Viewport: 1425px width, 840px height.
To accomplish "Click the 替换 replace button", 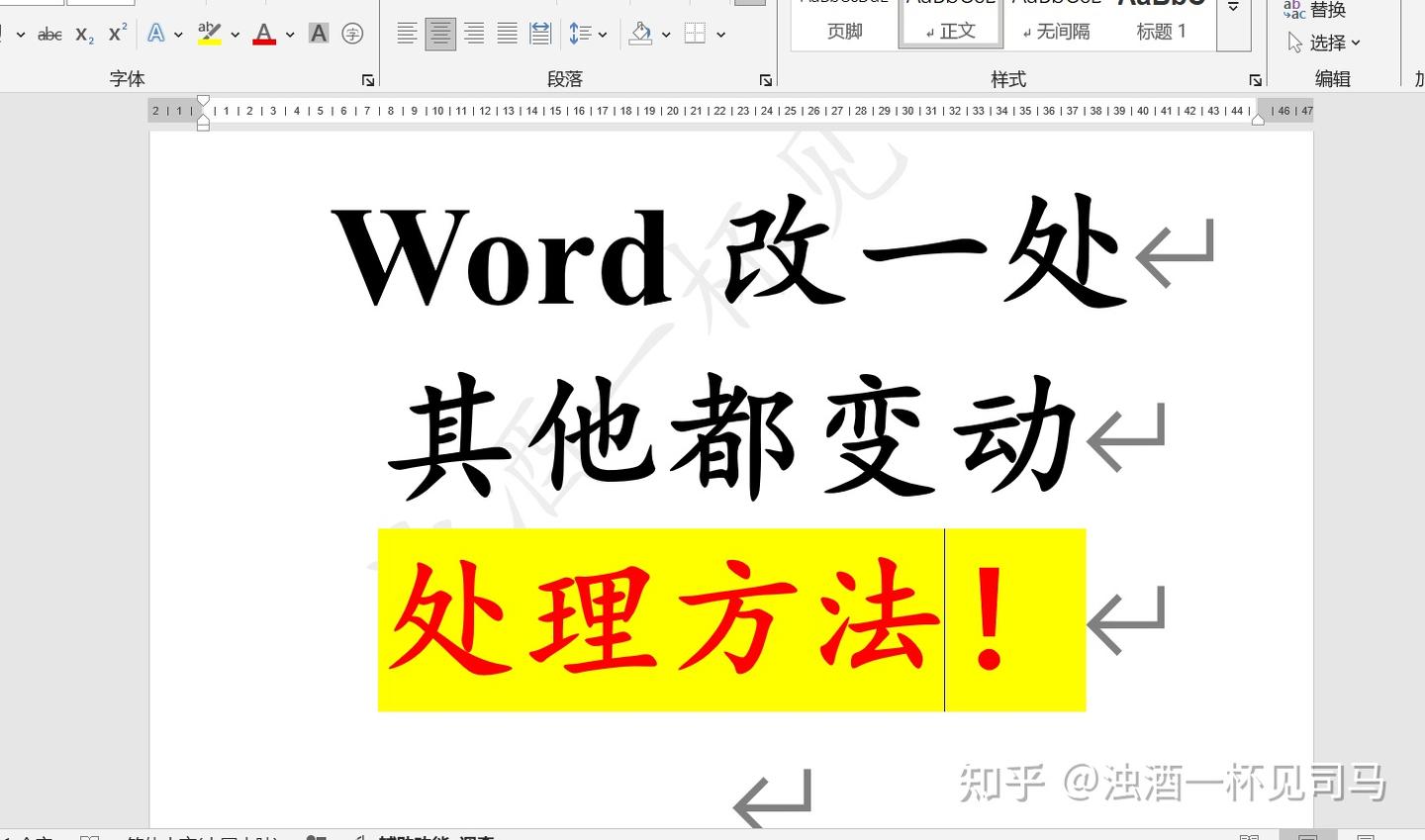I will [1315, 10].
